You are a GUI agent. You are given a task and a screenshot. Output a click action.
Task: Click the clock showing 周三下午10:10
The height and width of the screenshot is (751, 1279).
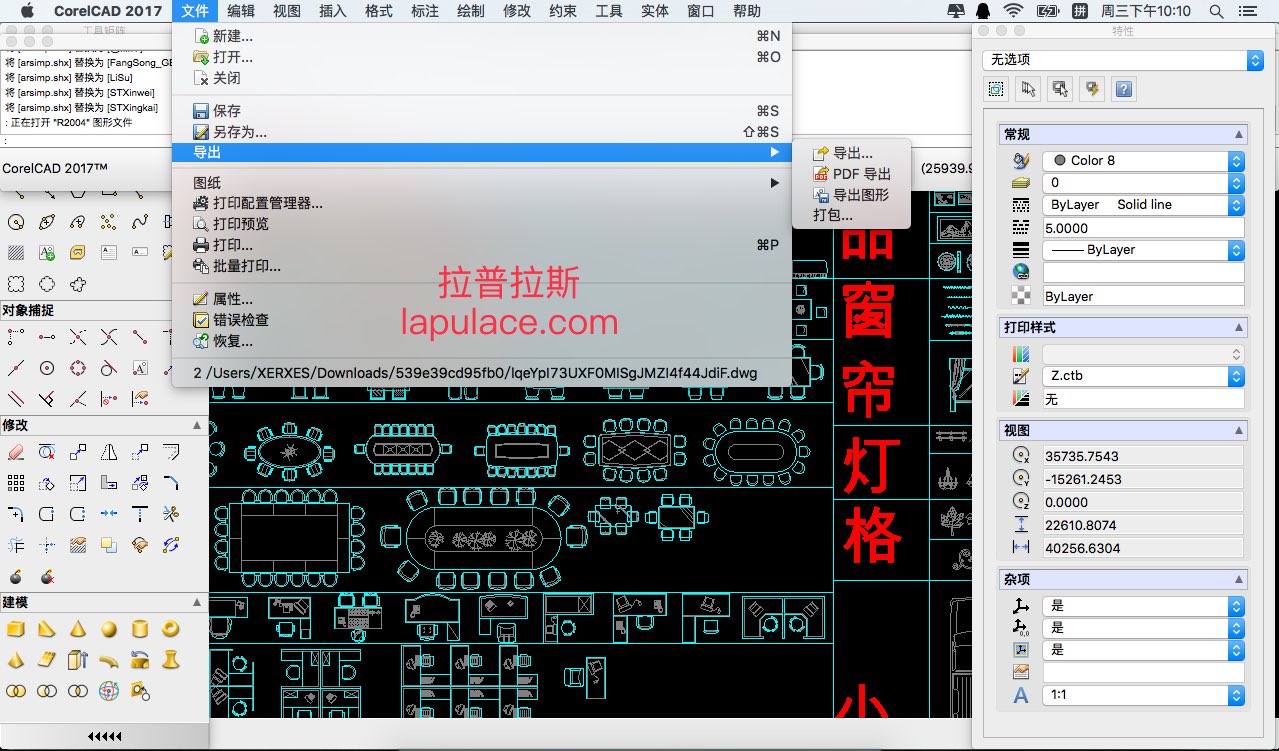click(1146, 11)
